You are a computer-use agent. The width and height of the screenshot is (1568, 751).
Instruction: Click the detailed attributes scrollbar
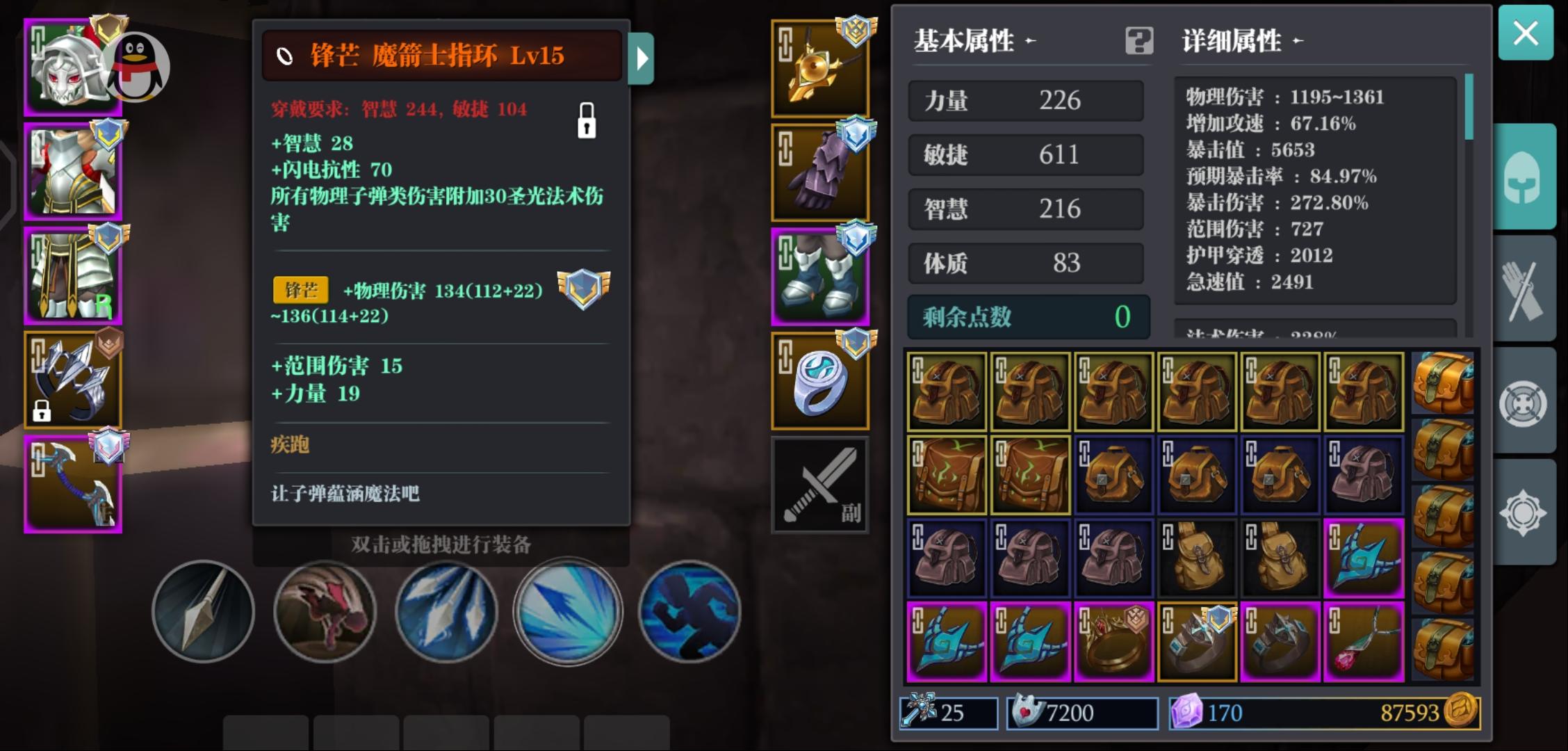point(1469,108)
